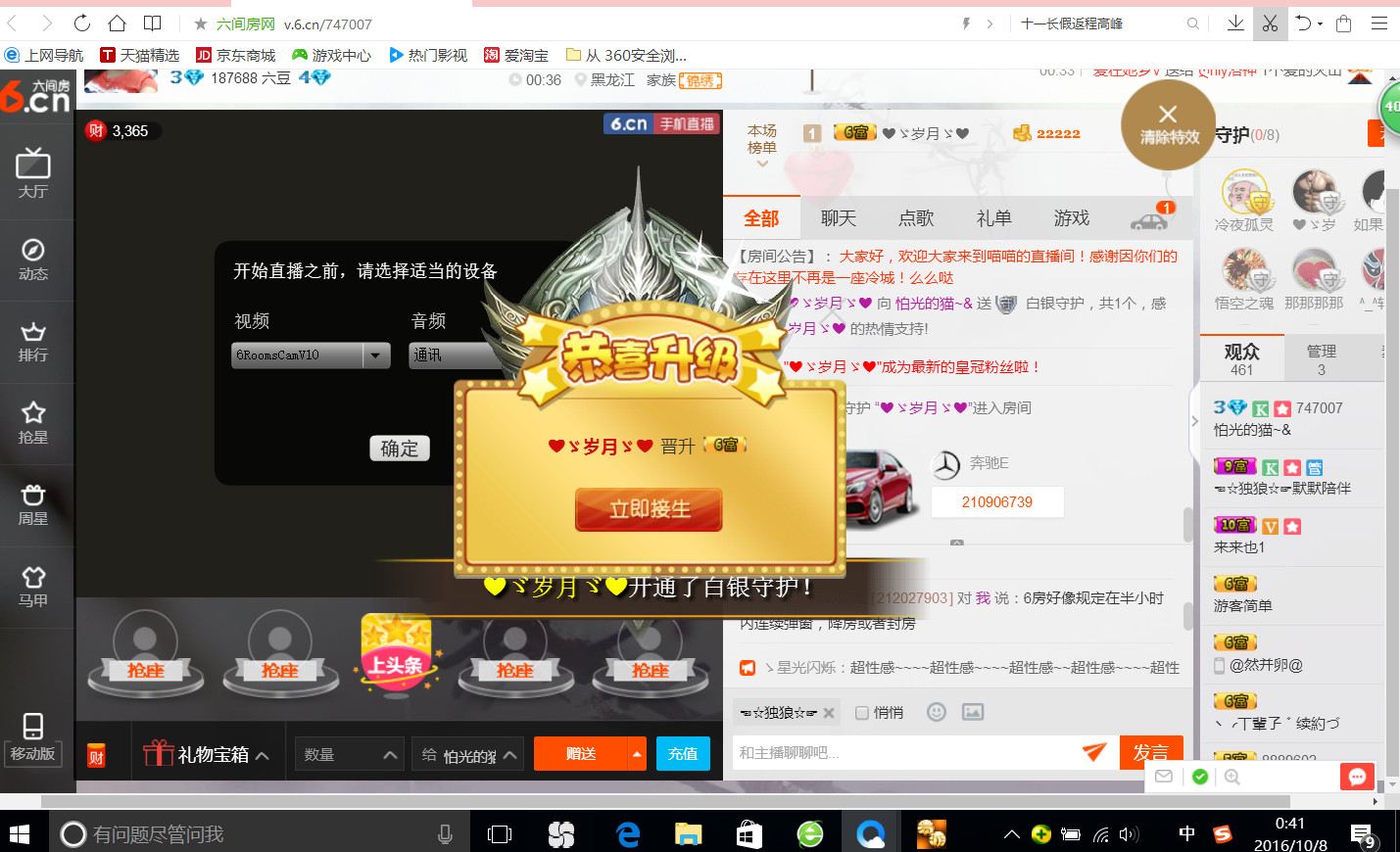Image resolution: width=1400 pixels, height=852 pixels.
Task: Open the 马甲 shirt icon
Action: pyautogui.click(x=33, y=587)
